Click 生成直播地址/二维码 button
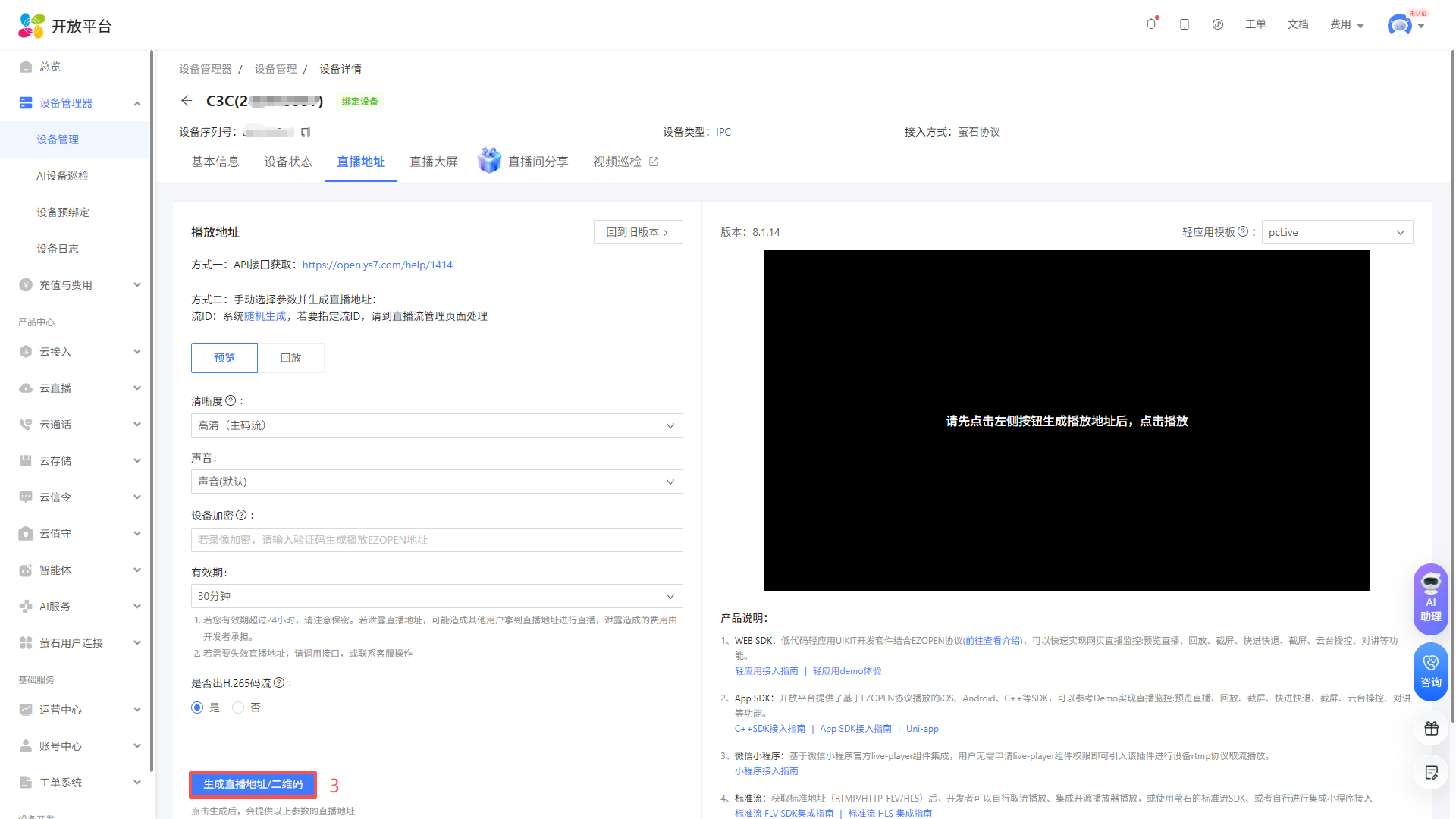The image size is (1456, 819). (253, 784)
